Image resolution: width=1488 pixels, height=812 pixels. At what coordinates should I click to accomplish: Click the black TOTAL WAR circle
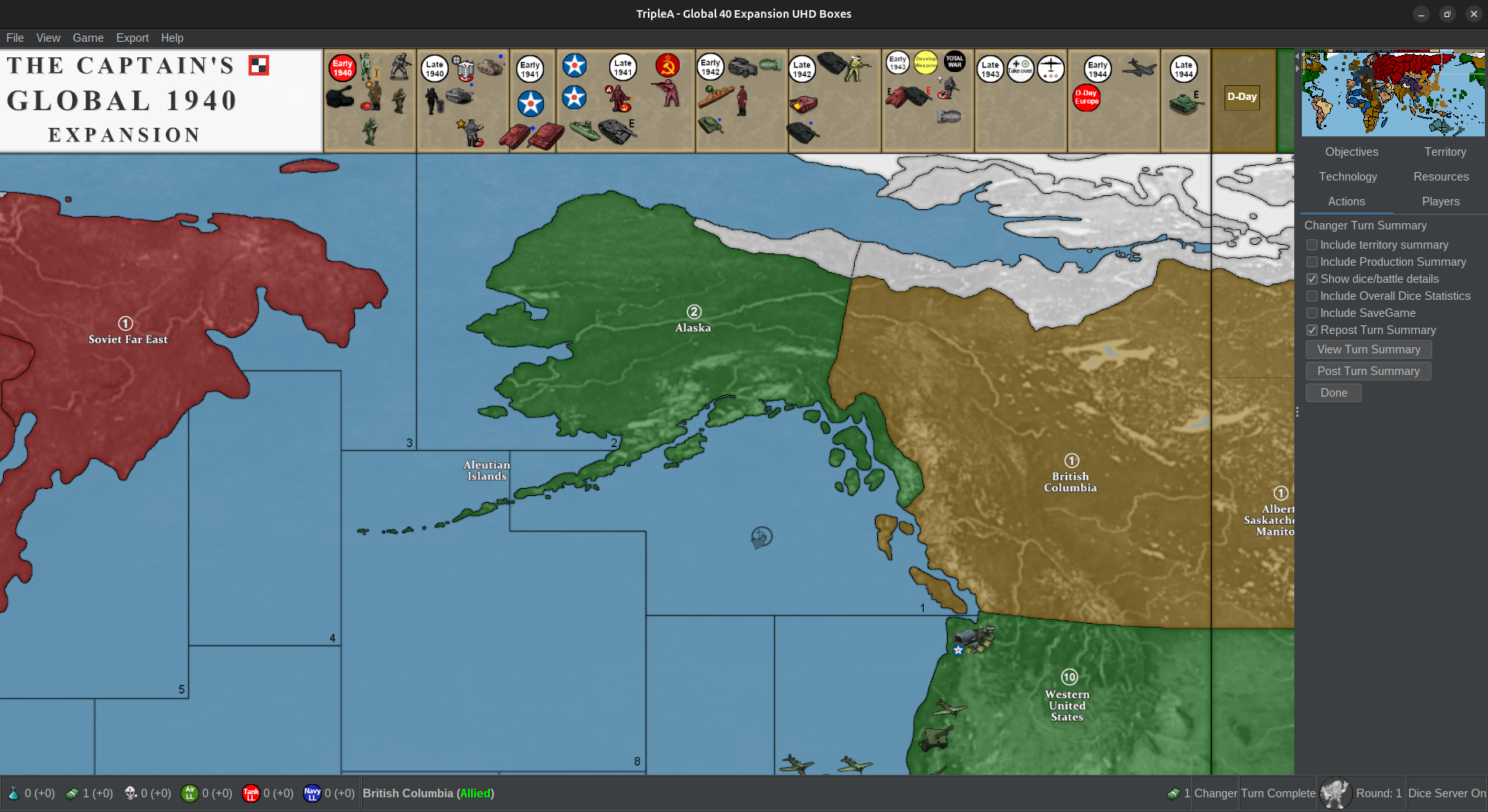955,62
